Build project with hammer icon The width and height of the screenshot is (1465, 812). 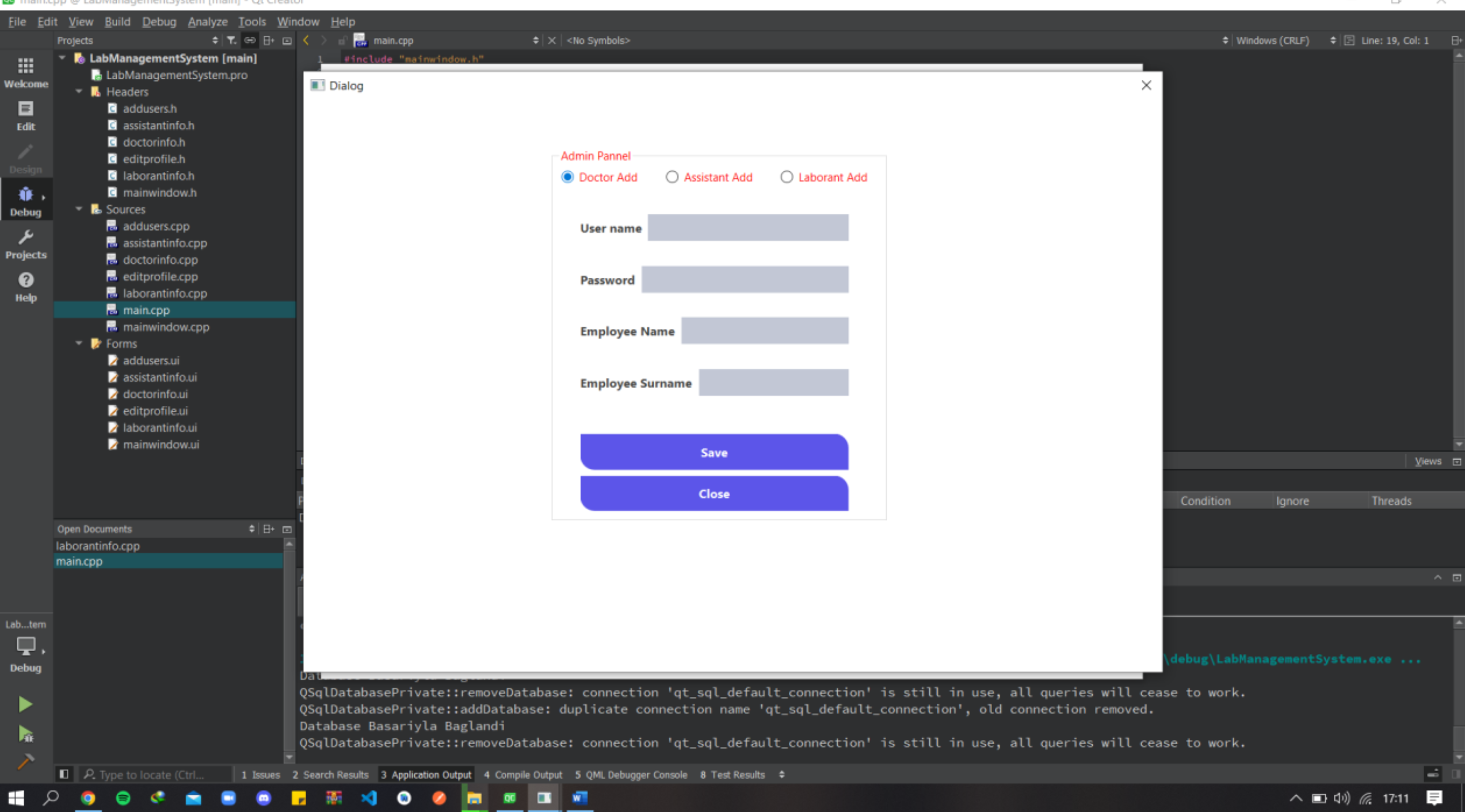click(x=25, y=762)
